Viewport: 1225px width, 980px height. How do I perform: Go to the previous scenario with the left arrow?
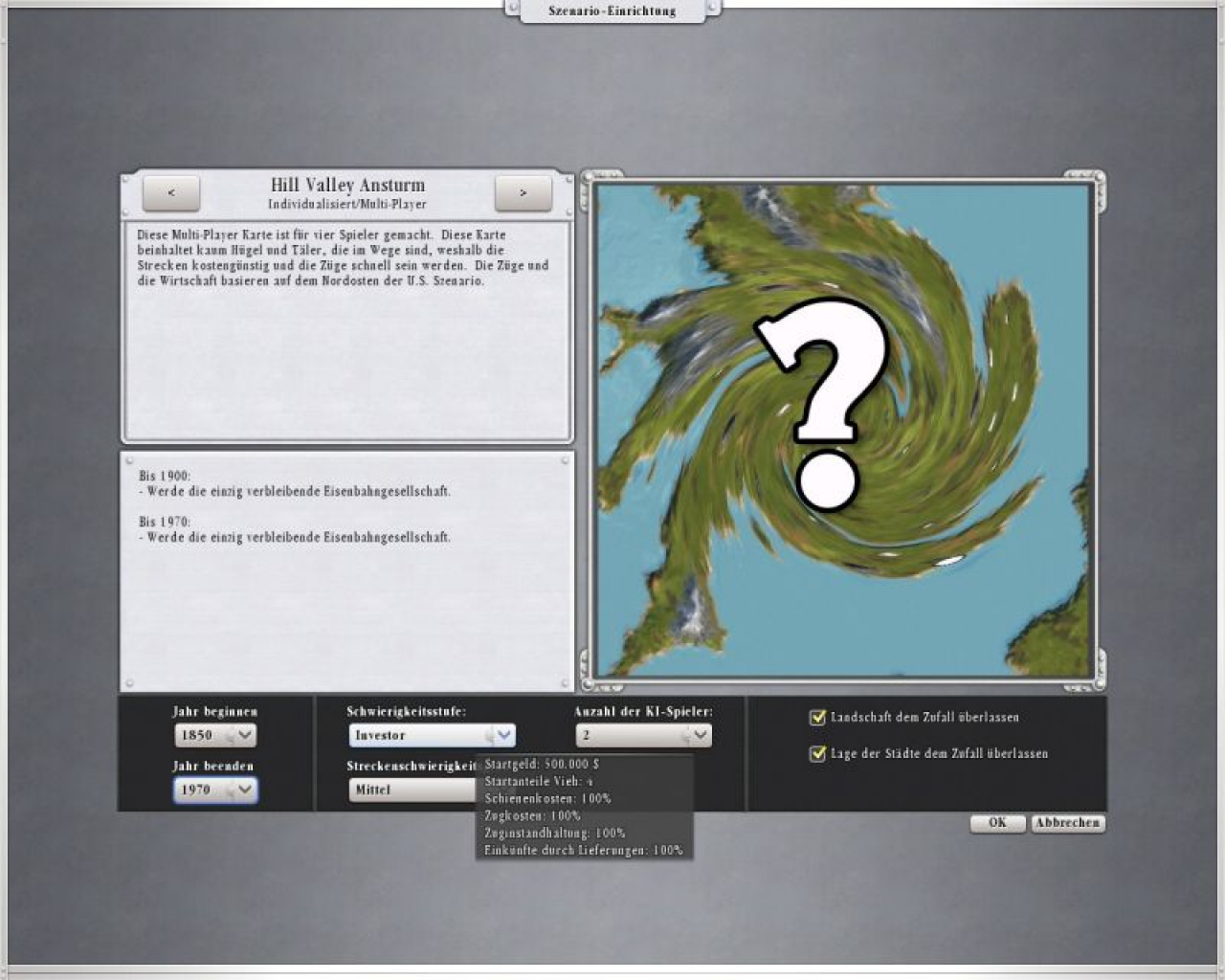click(x=171, y=193)
